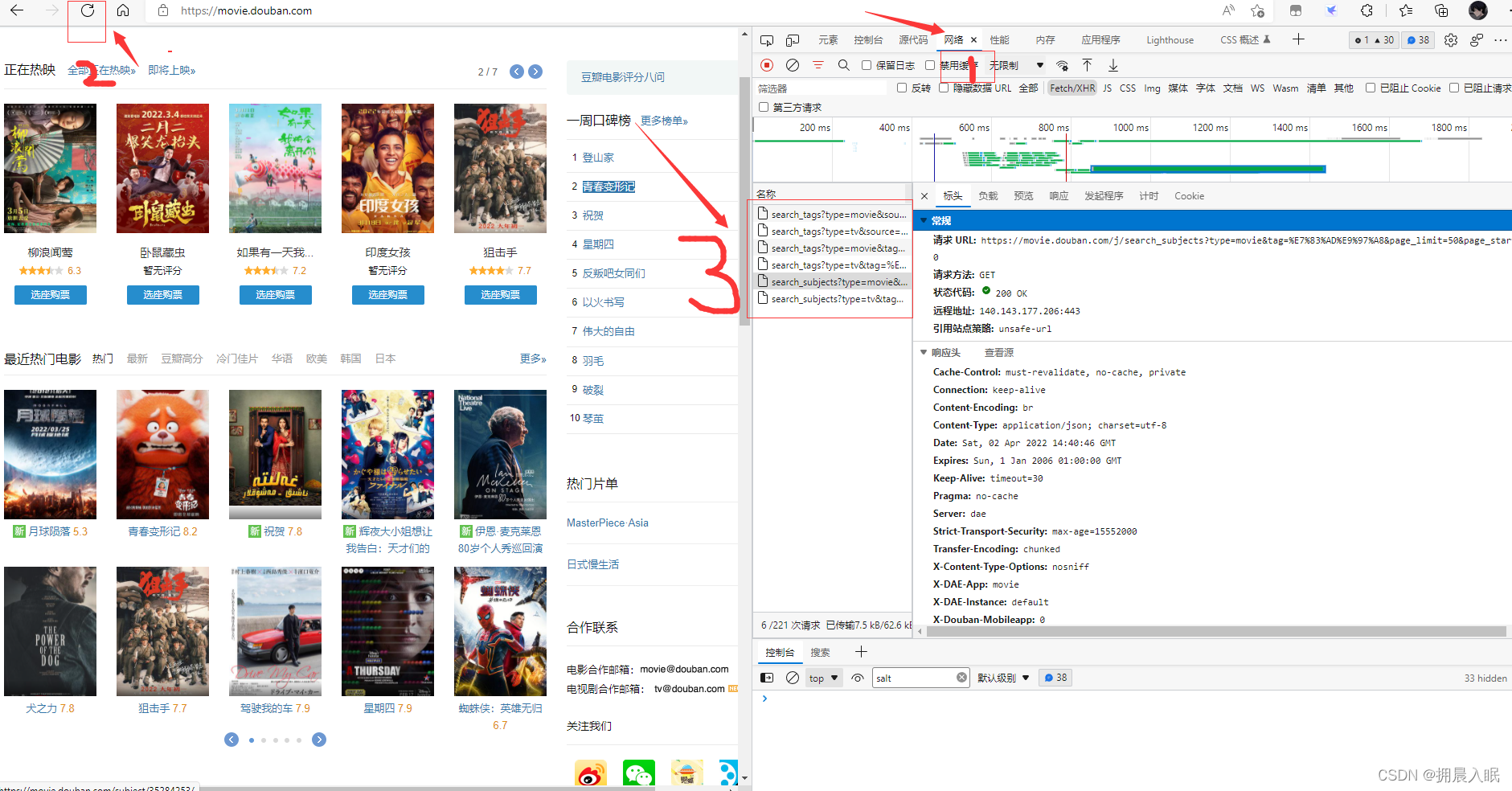
Task: Activate the DevTools inspect element icon
Action: click(767, 40)
